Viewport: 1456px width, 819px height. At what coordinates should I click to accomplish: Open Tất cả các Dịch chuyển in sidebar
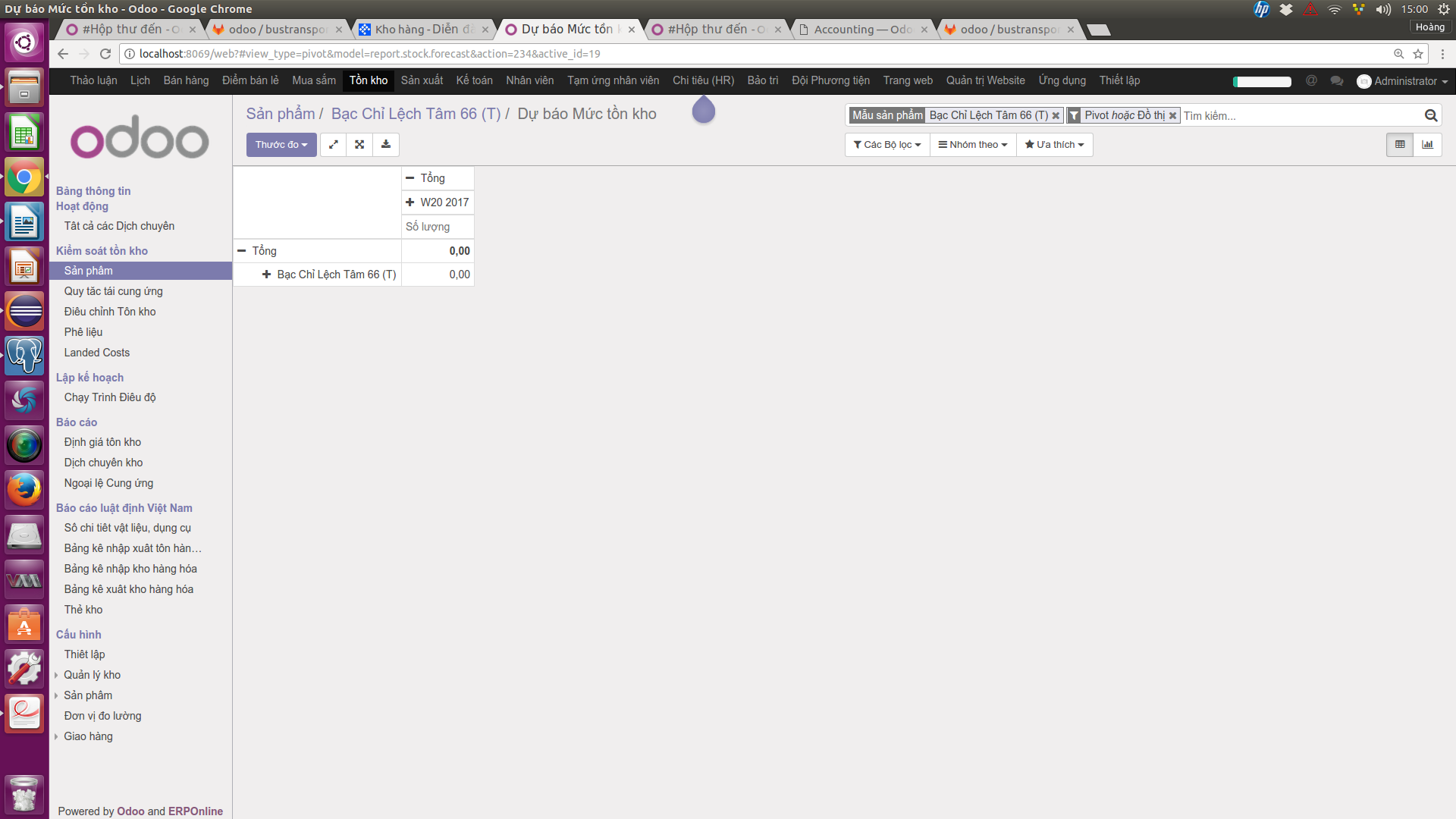coord(119,226)
